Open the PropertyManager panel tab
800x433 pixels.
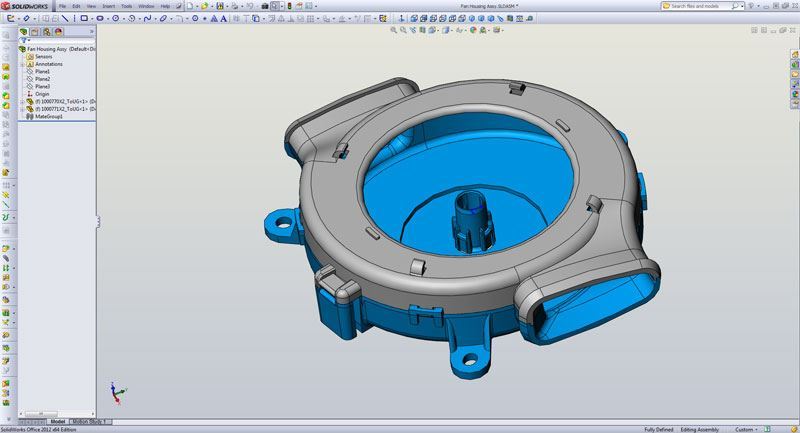[35, 32]
